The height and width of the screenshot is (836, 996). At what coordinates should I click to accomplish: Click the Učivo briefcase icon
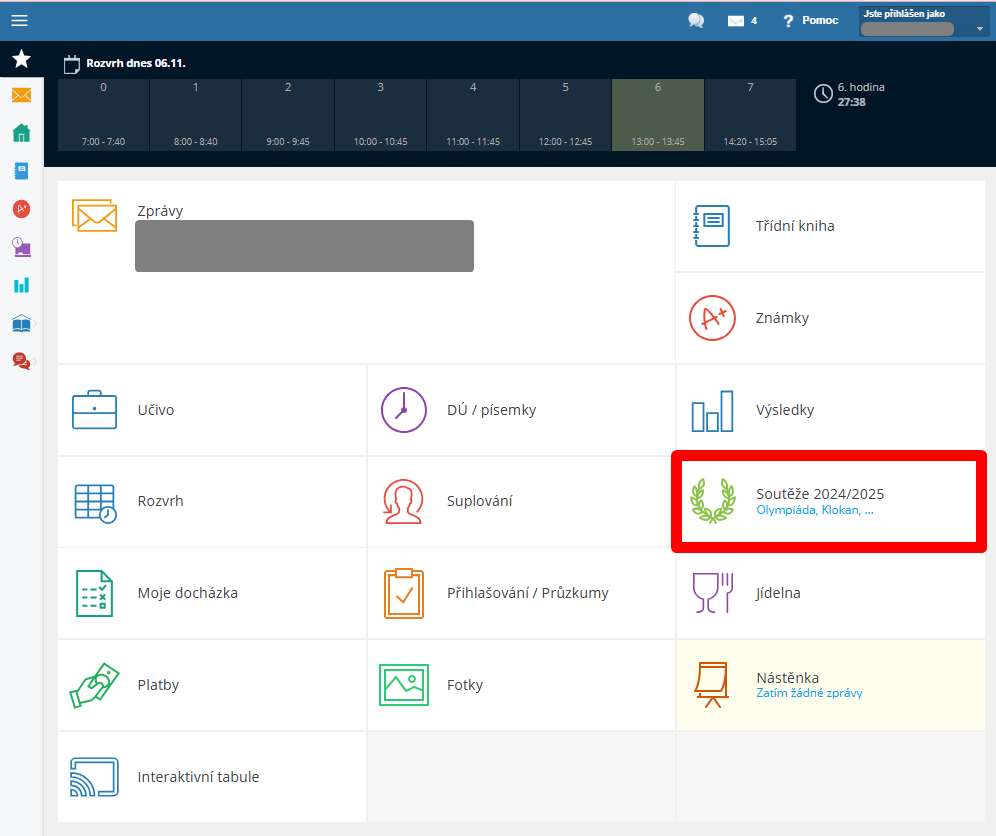pos(94,410)
